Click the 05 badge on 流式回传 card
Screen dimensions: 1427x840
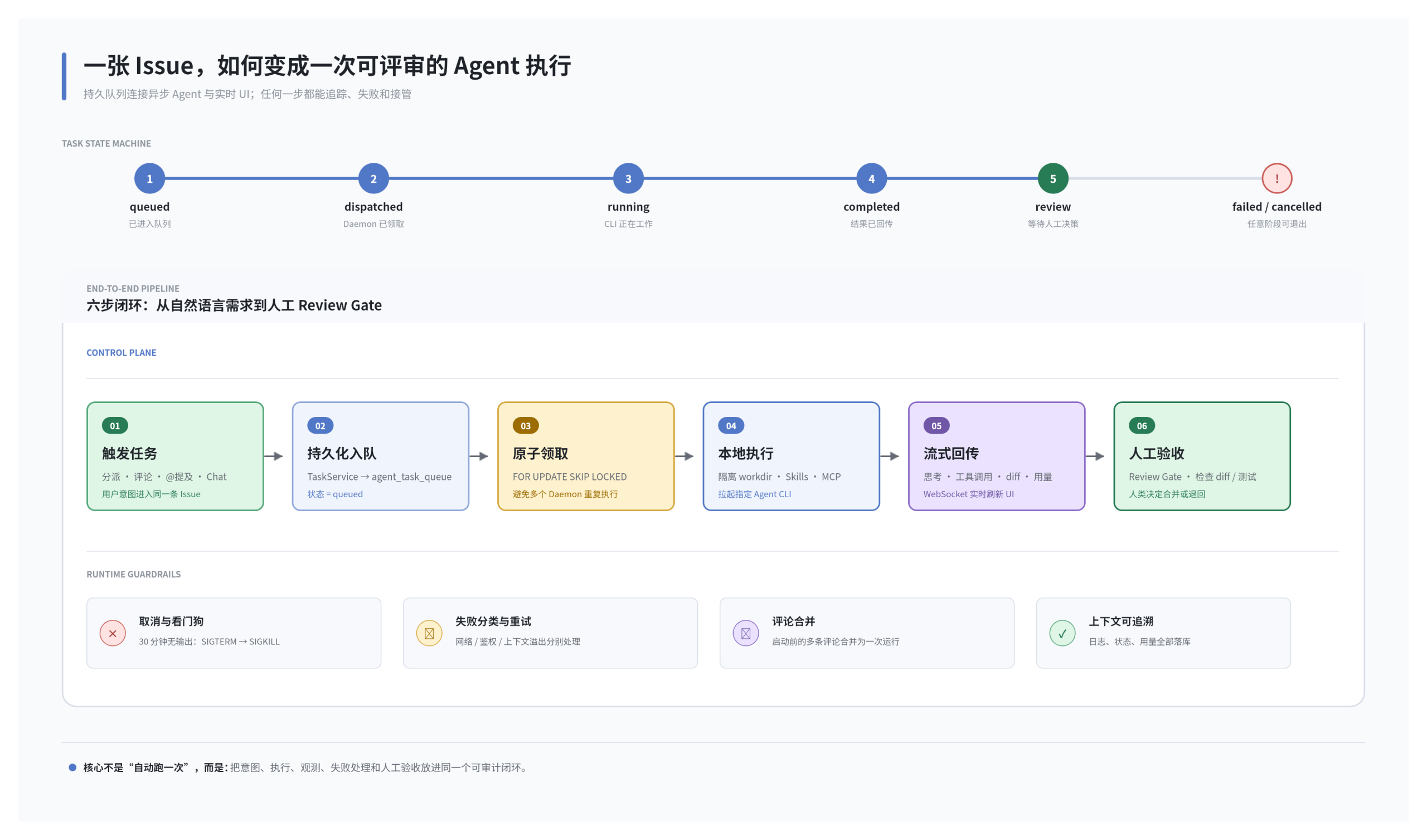point(936,426)
